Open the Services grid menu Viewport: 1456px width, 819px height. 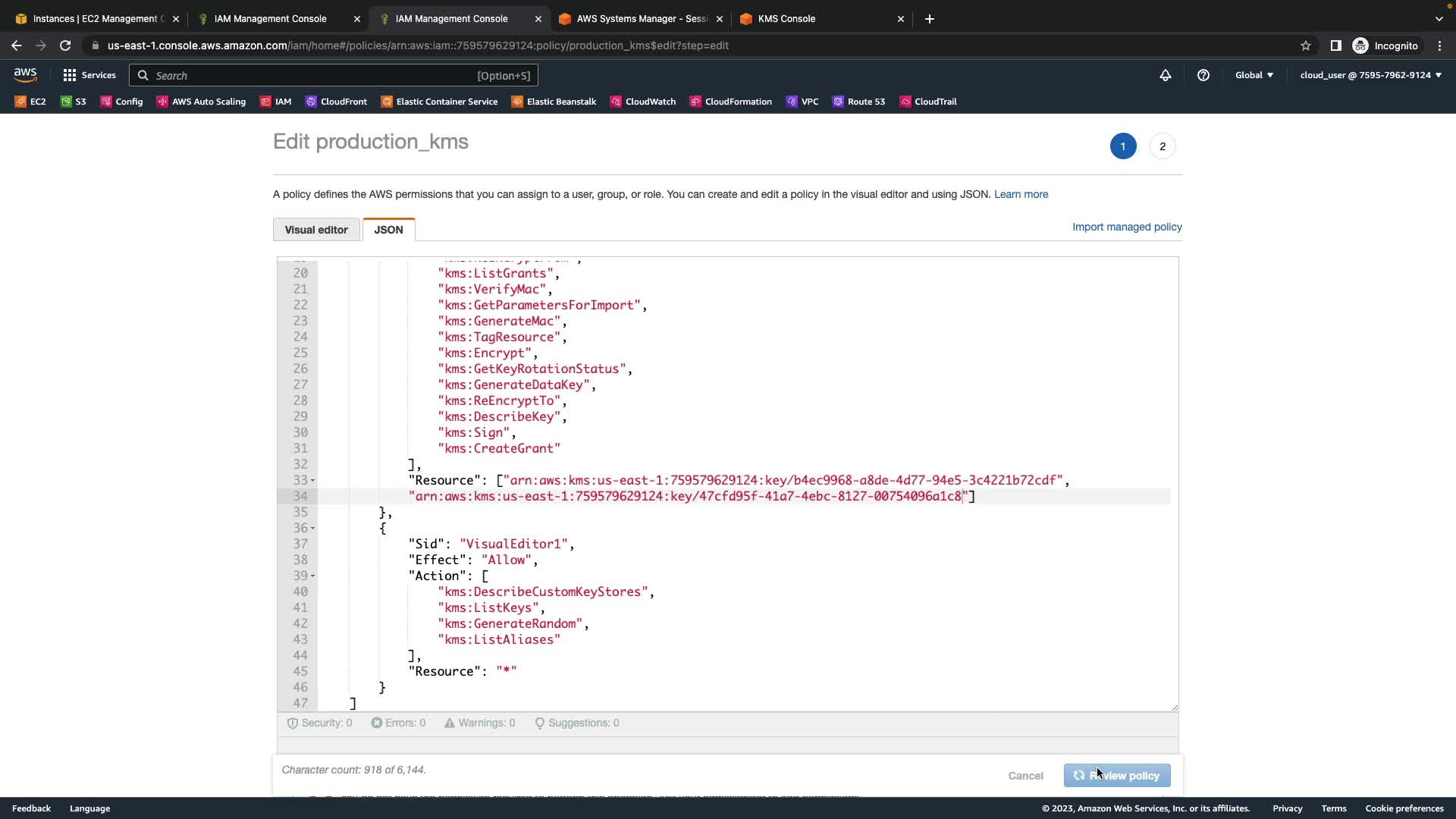[x=89, y=75]
